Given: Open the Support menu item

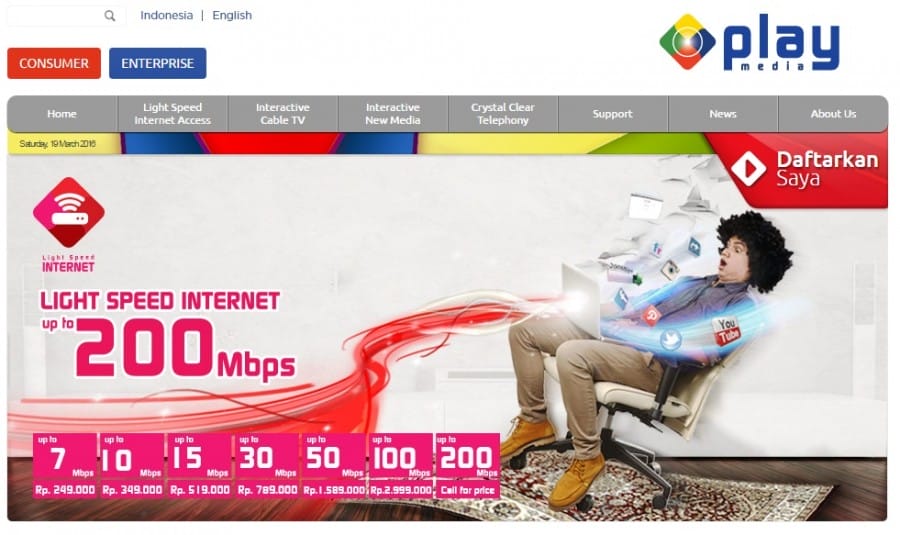Looking at the screenshot, I should 612,114.
